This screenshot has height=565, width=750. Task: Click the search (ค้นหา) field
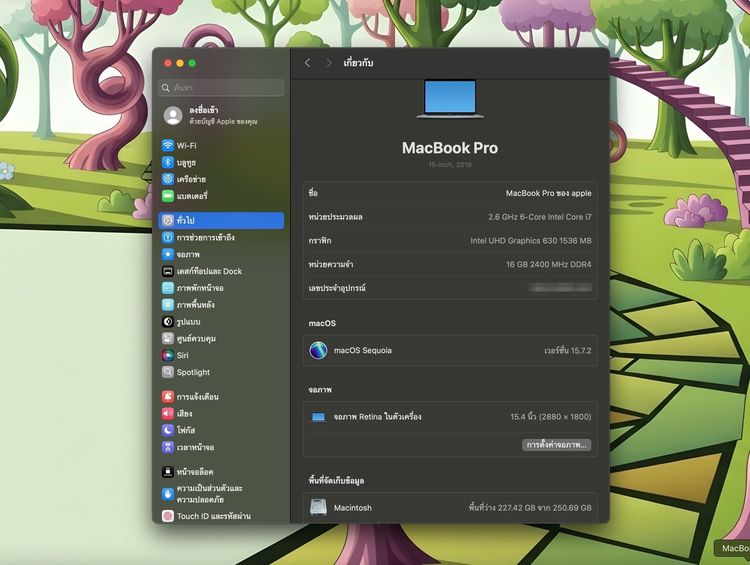[222, 88]
